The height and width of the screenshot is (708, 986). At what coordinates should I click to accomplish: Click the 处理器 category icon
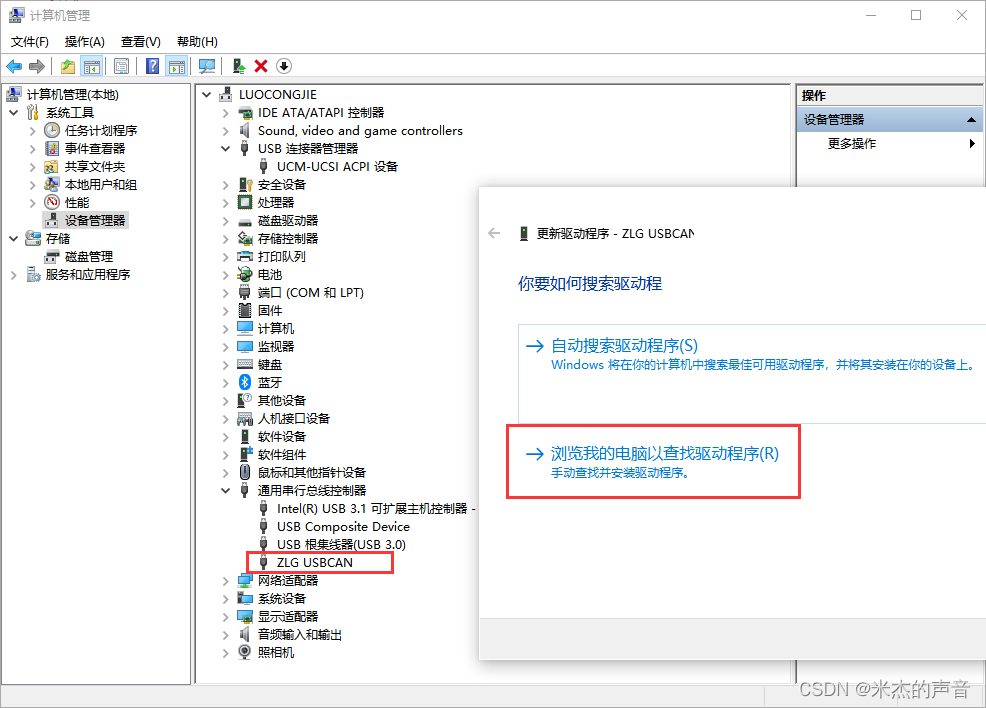click(x=245, y=202)
